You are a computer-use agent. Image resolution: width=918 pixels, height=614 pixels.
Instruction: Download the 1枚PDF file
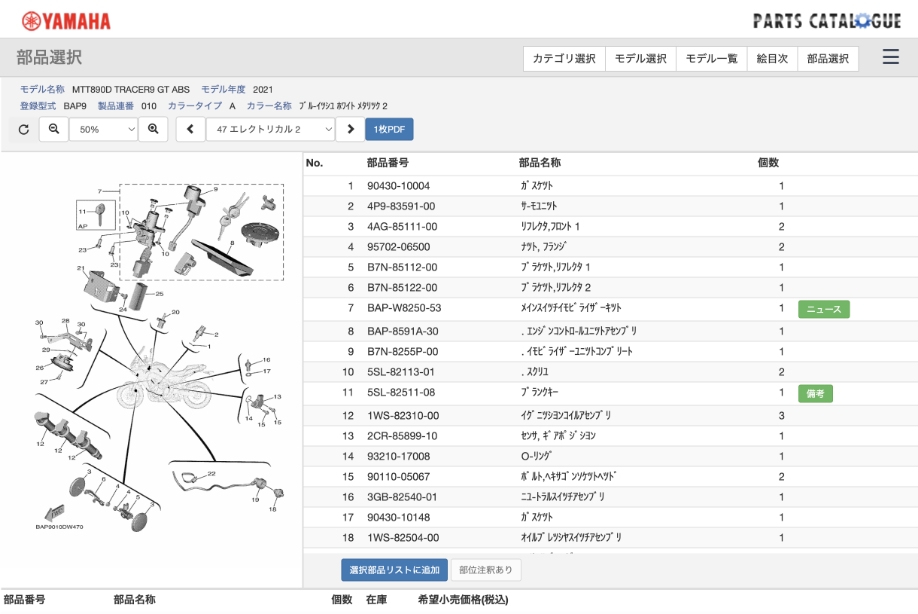(389, 129)
